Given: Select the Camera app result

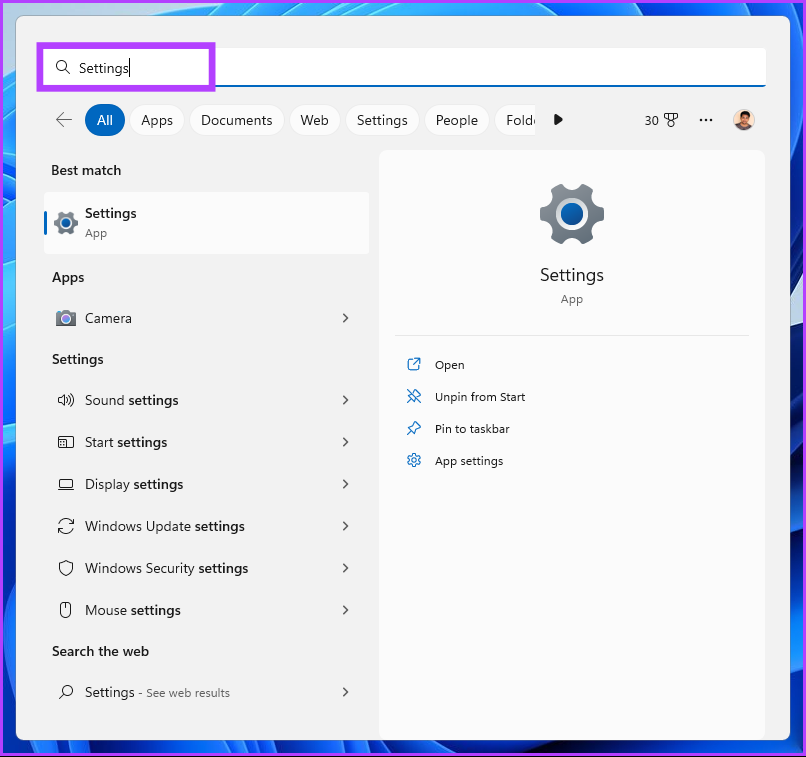Looking at the screenshot, I should pyautogui.click(x=108, y=318).
